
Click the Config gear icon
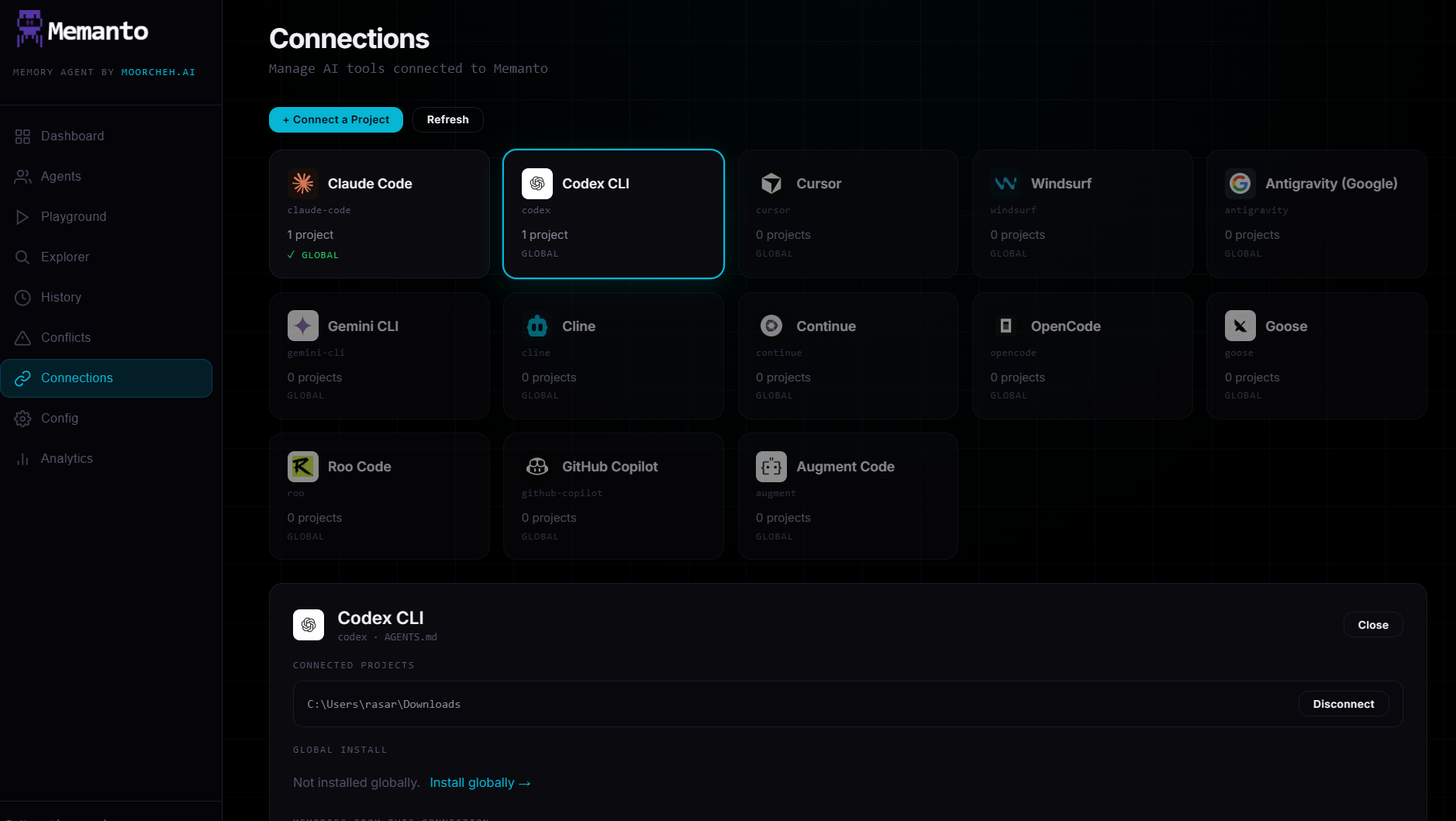coord(22,419)
